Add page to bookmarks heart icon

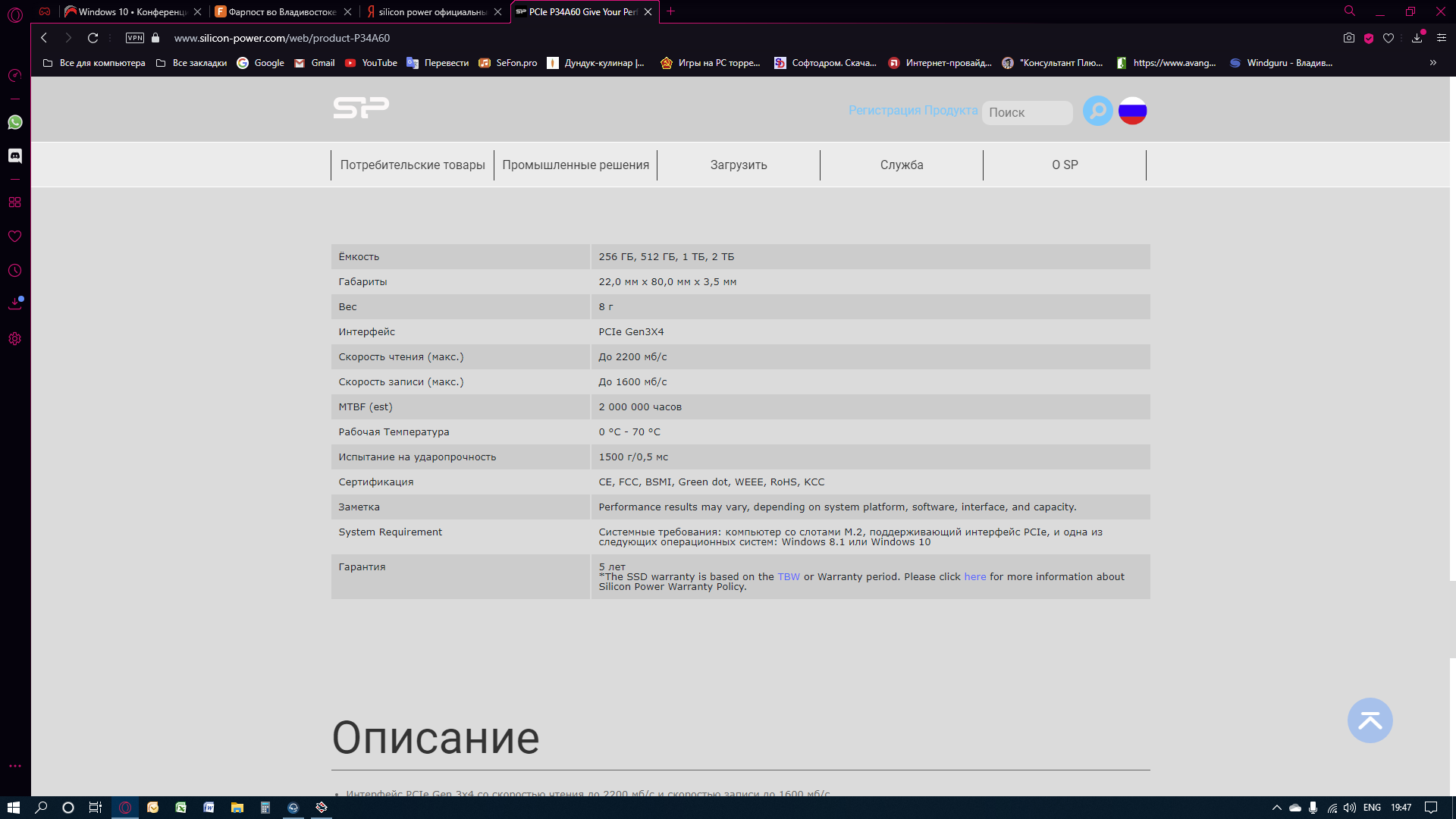click(1389, 38)
